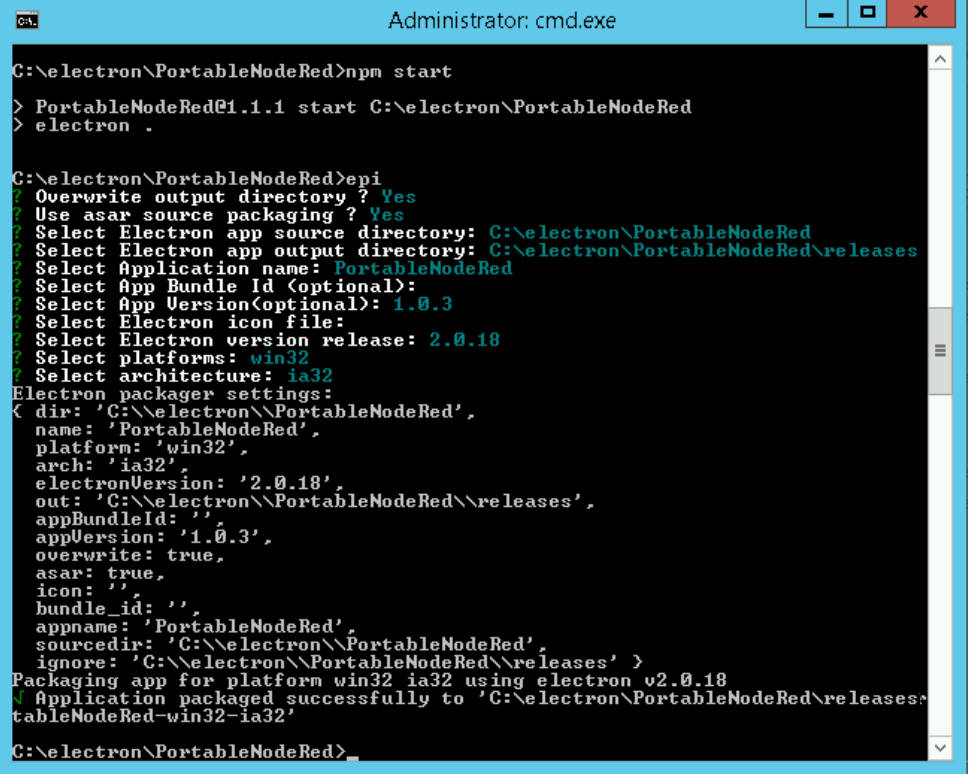Click the Electron version release value 2.0.18
Viewport: 968px width, 774px height.
pyautogui.click(x=464, y=341)
